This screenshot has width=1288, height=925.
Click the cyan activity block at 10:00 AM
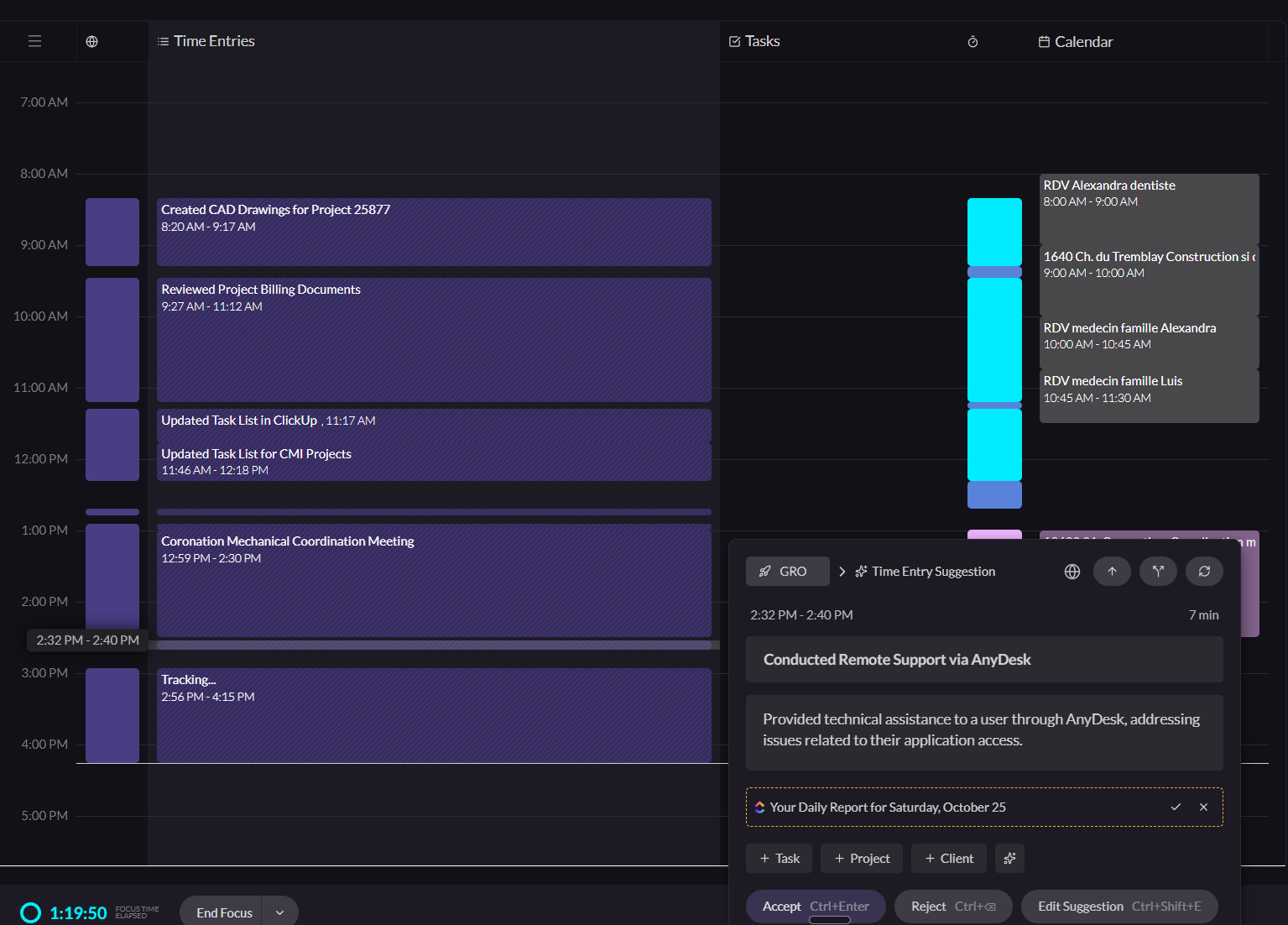[994, 339]
